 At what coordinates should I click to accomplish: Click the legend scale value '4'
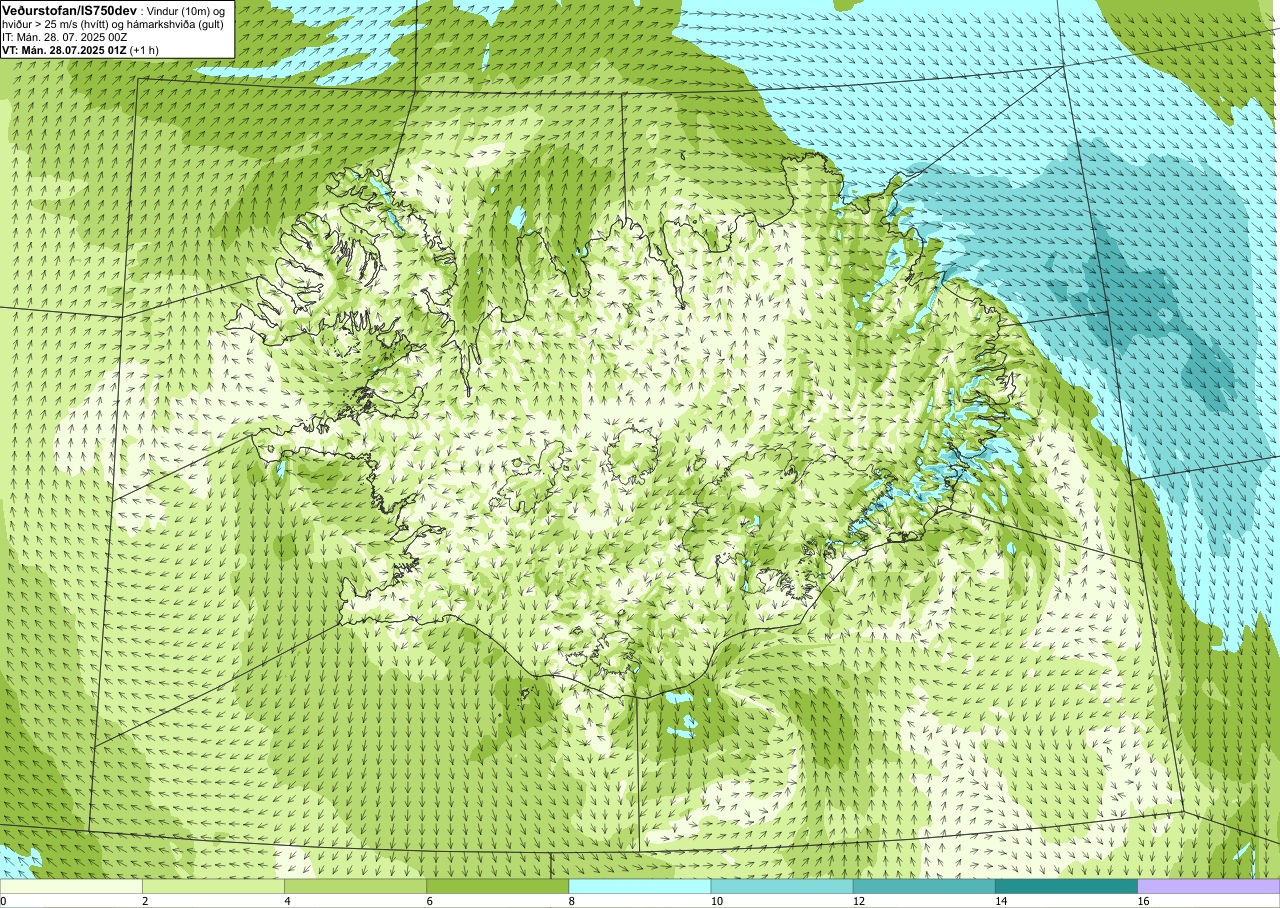[x=288, y=901]
